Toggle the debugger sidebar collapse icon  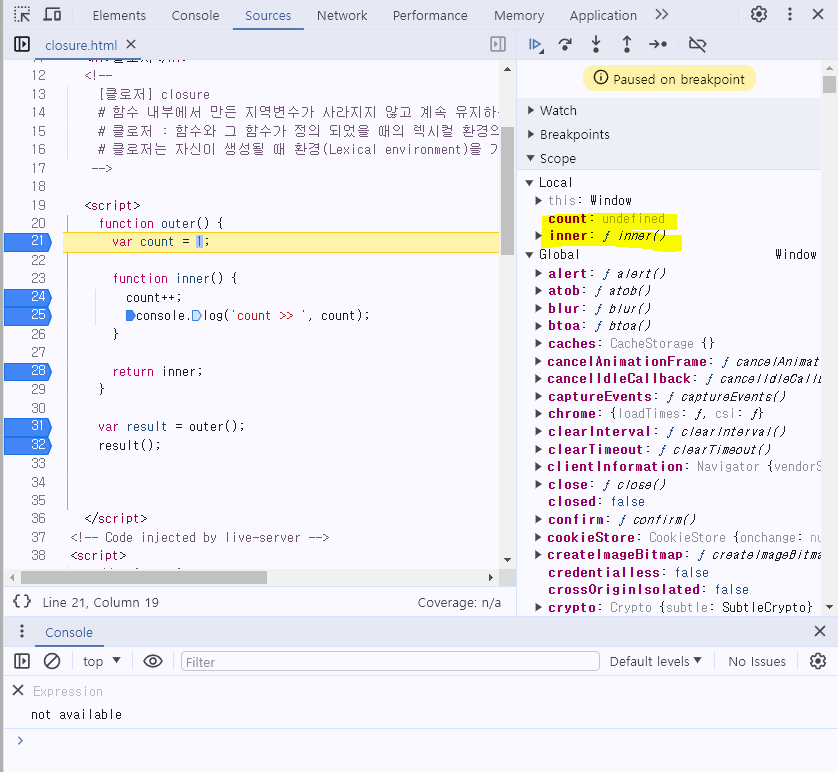coord(498,44)
